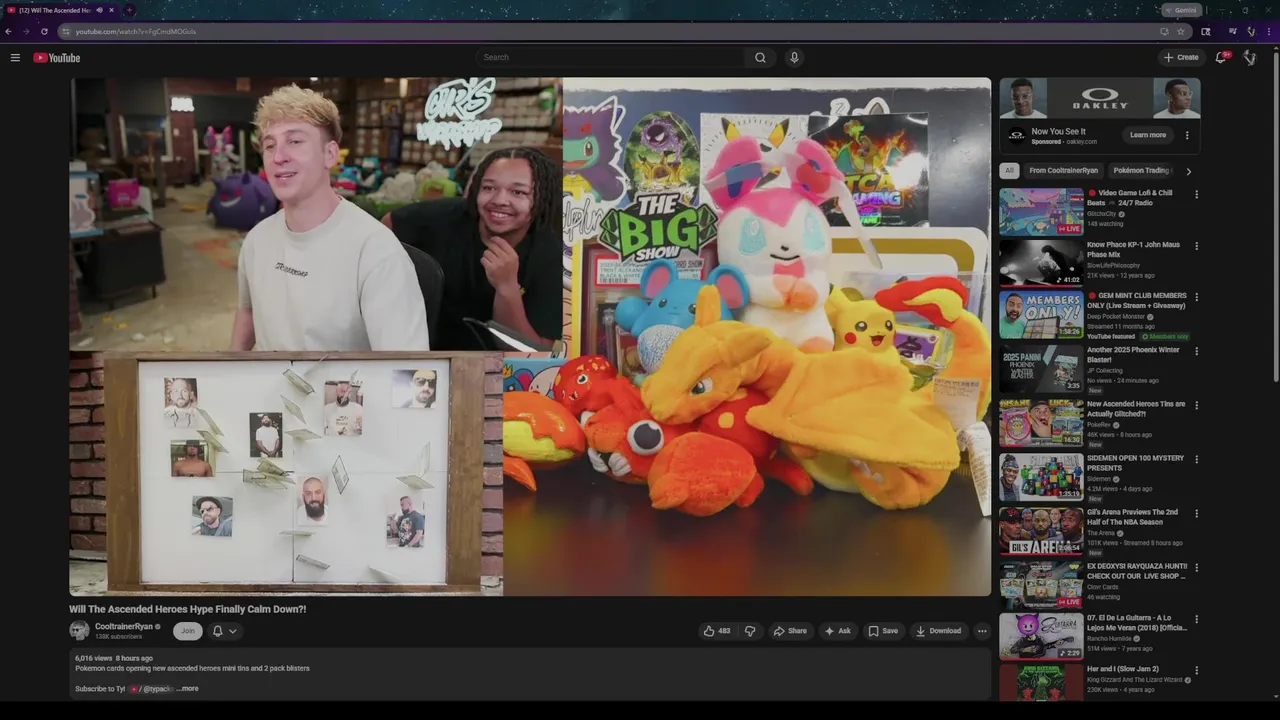Switch to the Will The Ascended Heroes tab

tap(60, 10)
